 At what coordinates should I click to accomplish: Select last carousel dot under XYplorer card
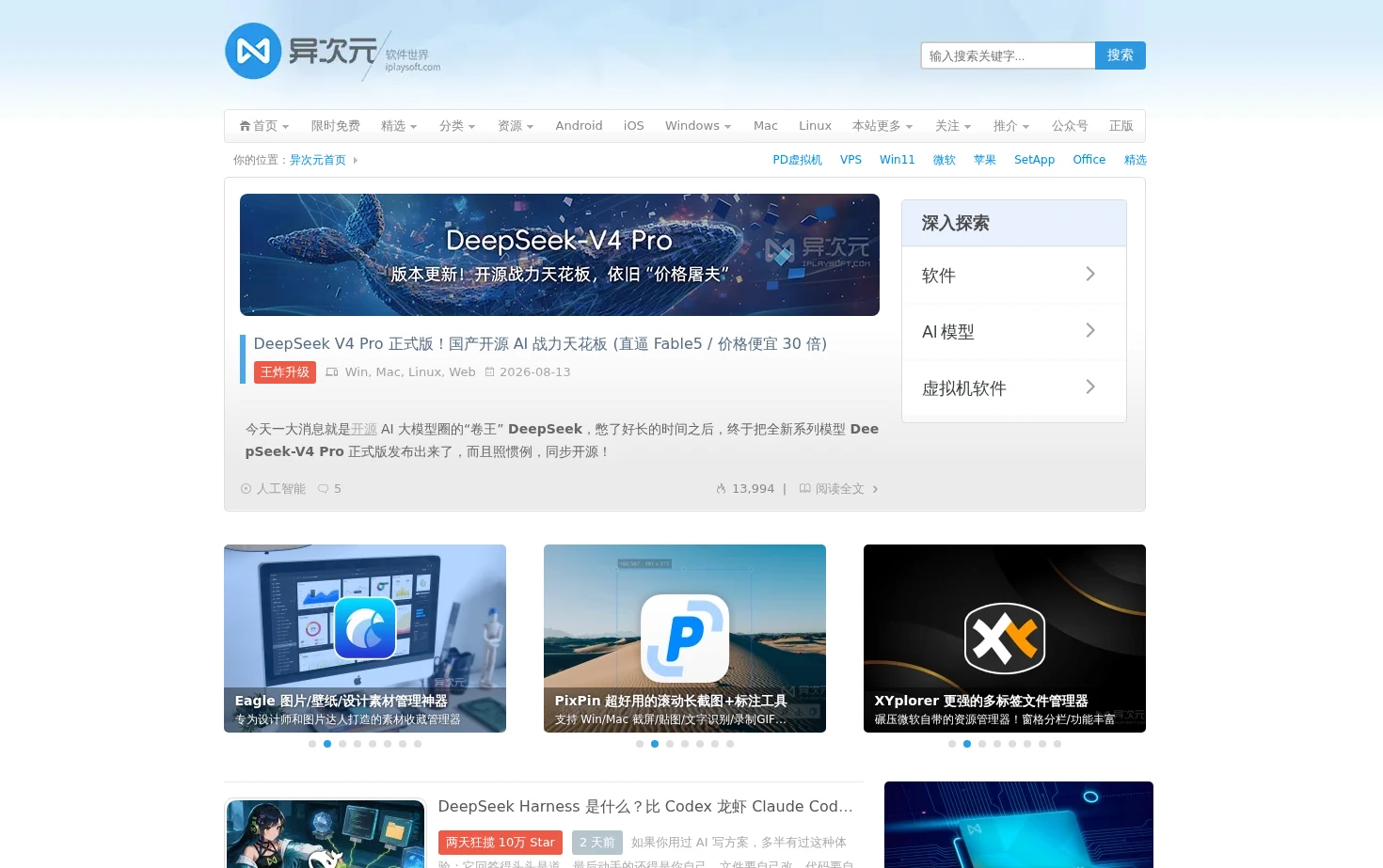pos(1057,744)
